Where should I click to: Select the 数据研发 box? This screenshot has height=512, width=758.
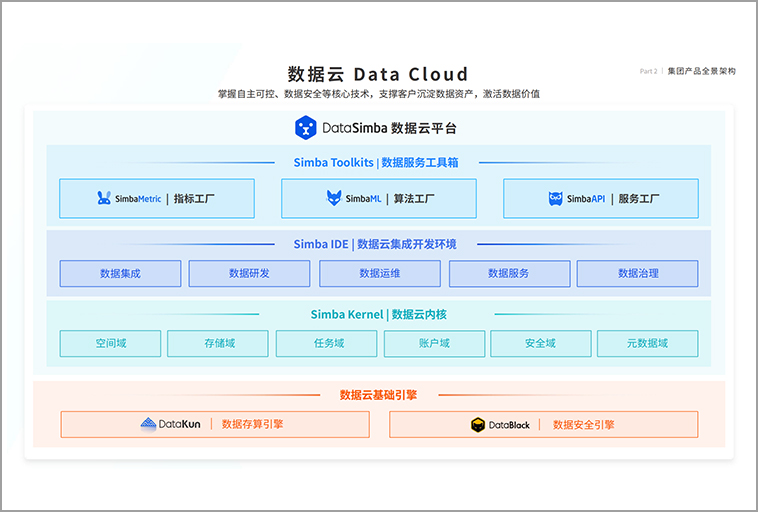coord(249,274)
